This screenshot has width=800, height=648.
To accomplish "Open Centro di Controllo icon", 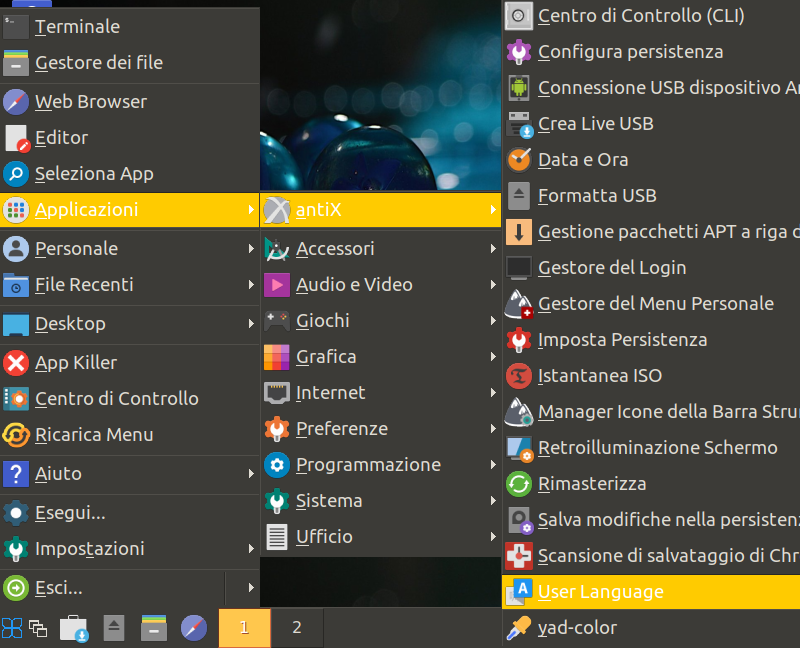I will click(16, 399).
